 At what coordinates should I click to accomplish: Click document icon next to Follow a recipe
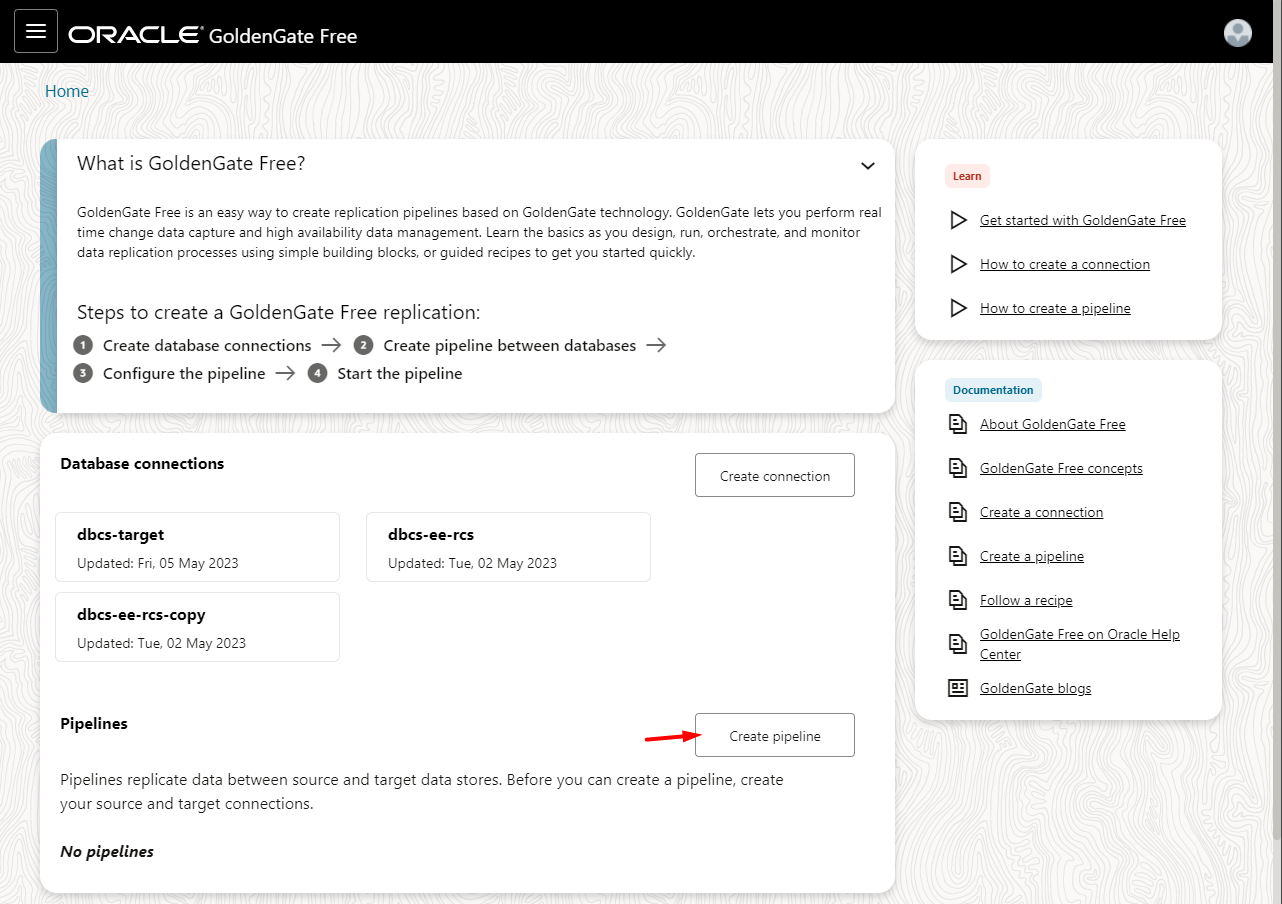click(x=958, y=600)
